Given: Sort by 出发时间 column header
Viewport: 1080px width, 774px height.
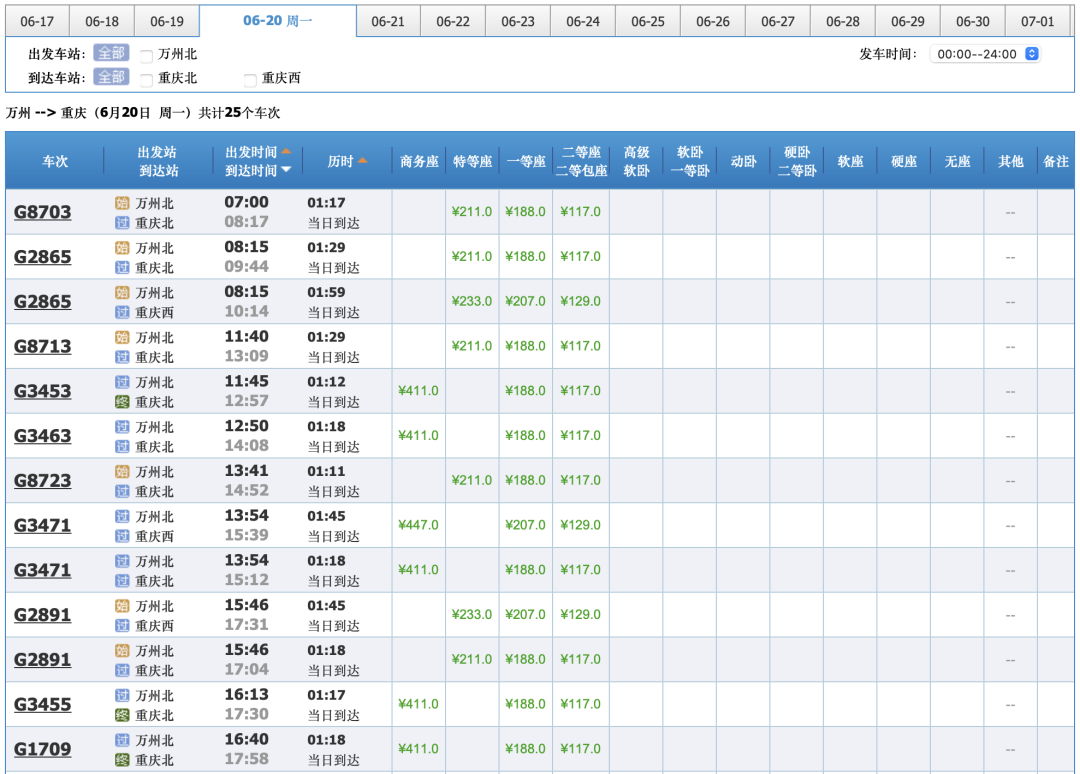Looking at the screenshot, I should (x=251, y=152).
